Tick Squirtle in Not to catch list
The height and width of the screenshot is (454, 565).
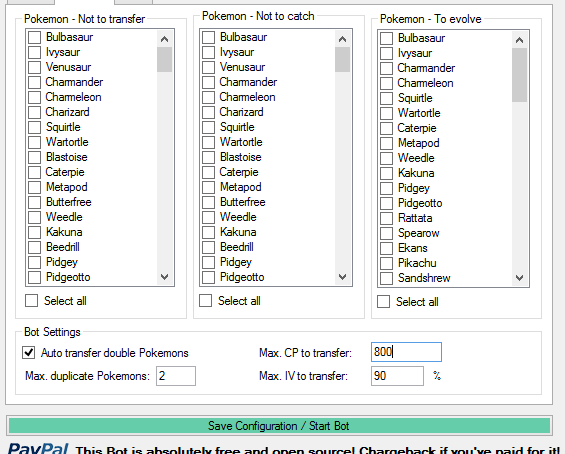209,127
